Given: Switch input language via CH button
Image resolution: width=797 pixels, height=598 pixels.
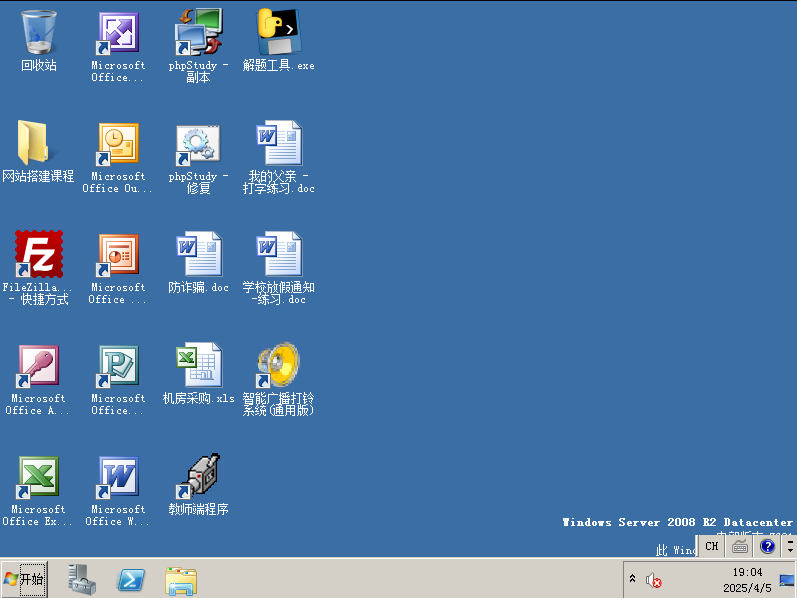Looking at the screenshot, I should [x=712, y=546].
